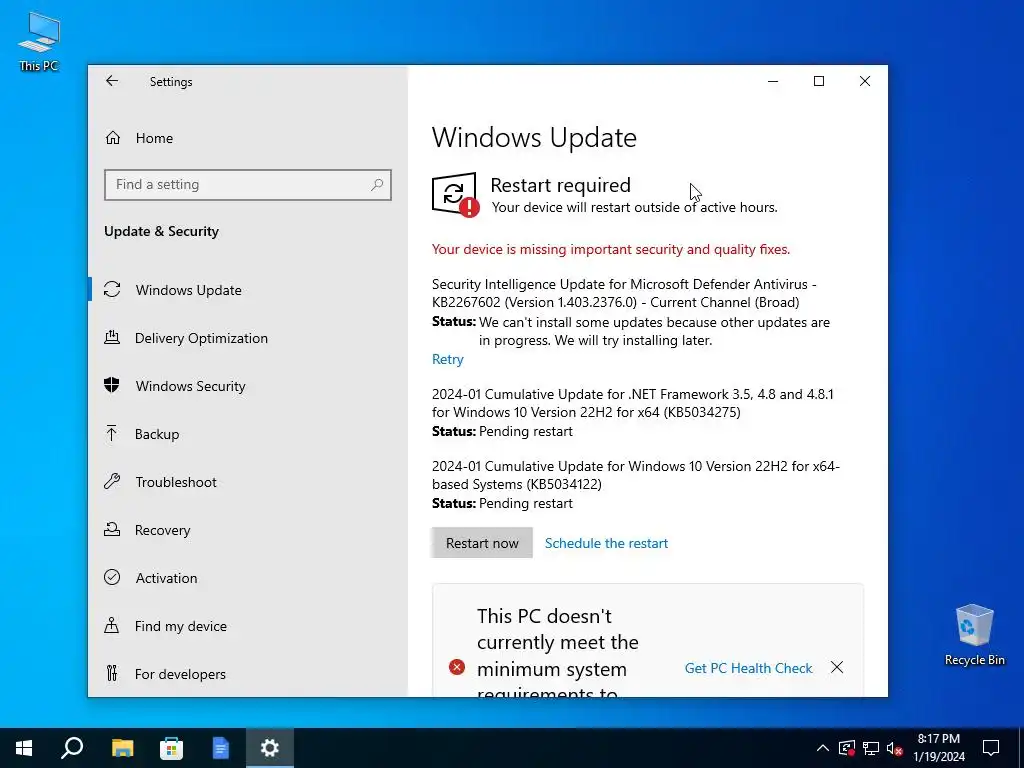Open Microsoft Store from taskbar
This screenshot has width=1024, height=768.
point(171,748)
